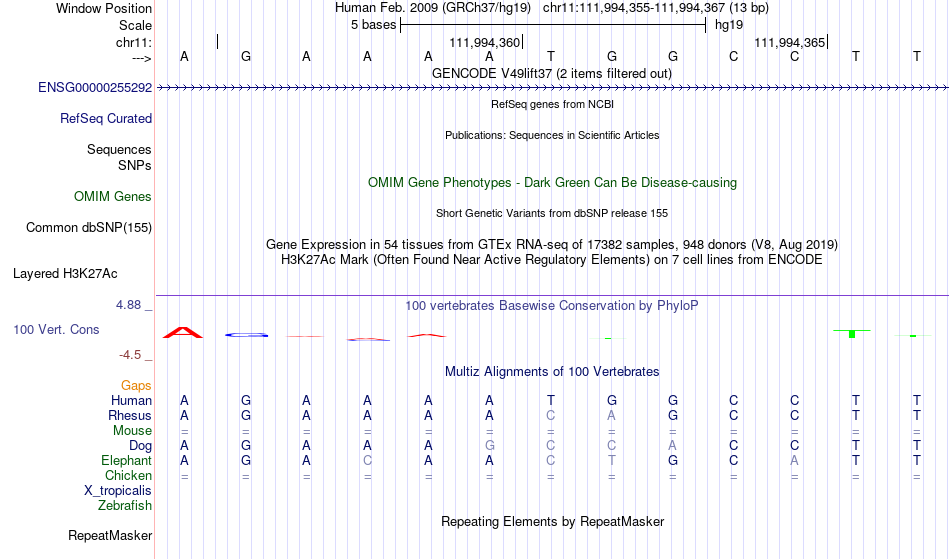The image size is (950, 559).
Task: Open the 100 Vert. Cons label
Action: (56, 329)
